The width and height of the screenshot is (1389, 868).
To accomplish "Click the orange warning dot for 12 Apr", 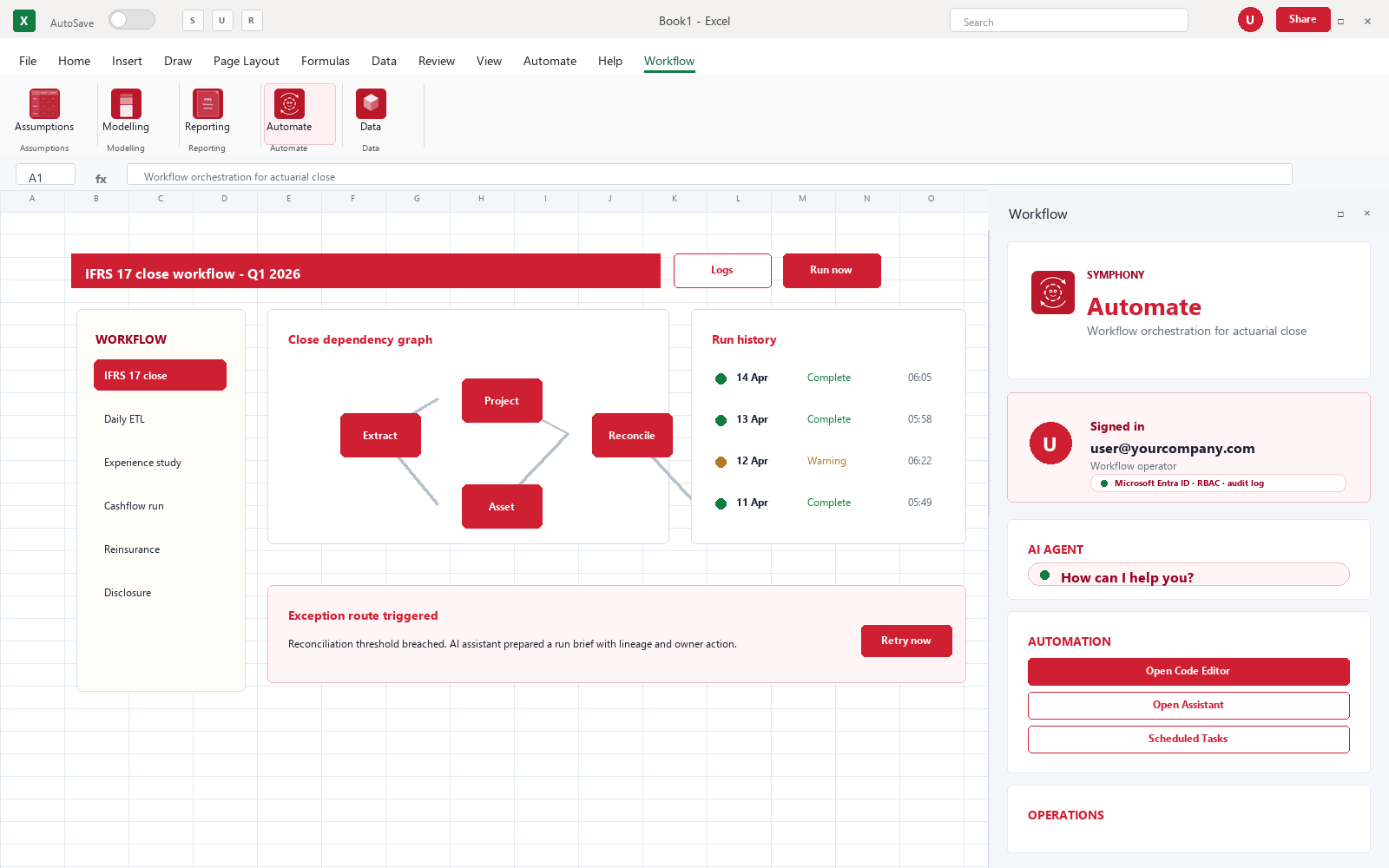I will pos(721,462).
